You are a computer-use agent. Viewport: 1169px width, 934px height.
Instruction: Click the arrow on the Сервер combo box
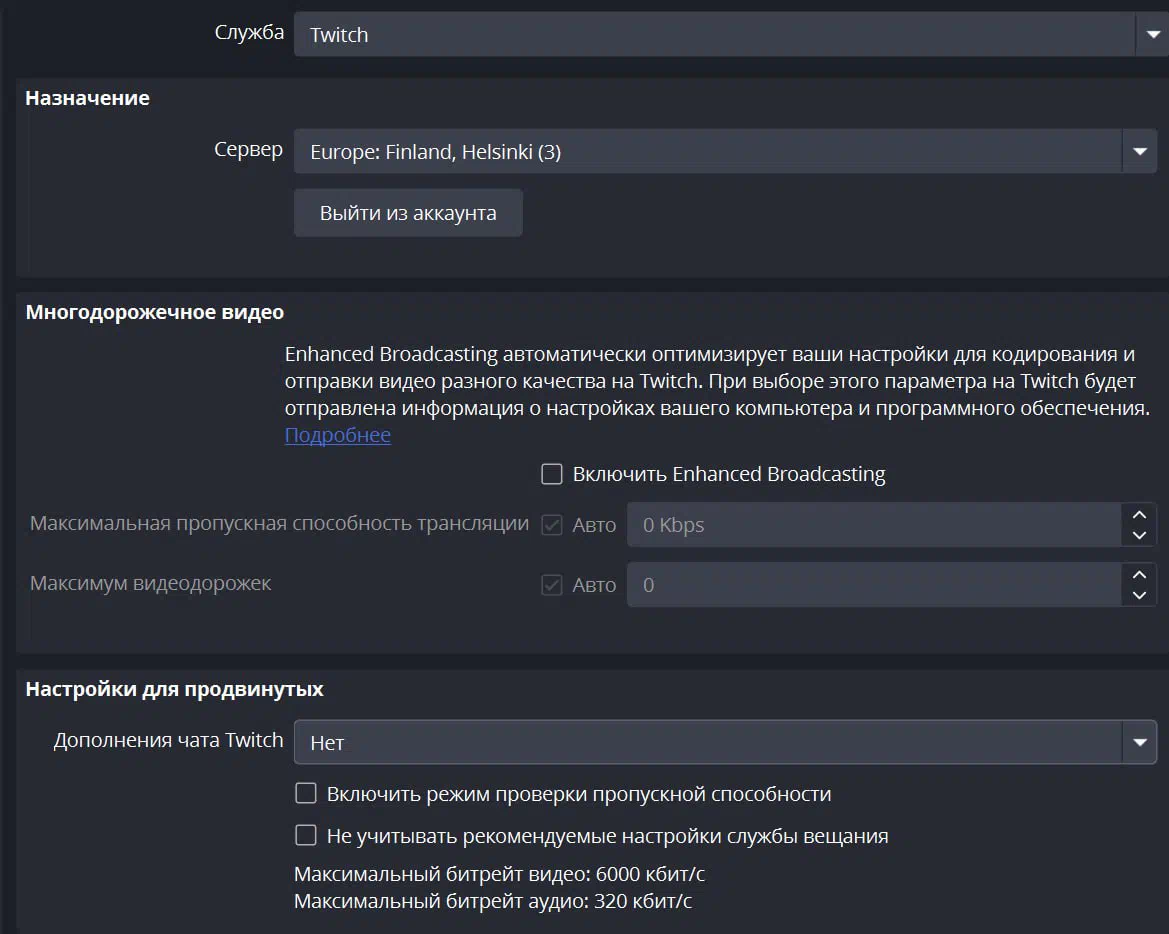tap(1139, 151)
